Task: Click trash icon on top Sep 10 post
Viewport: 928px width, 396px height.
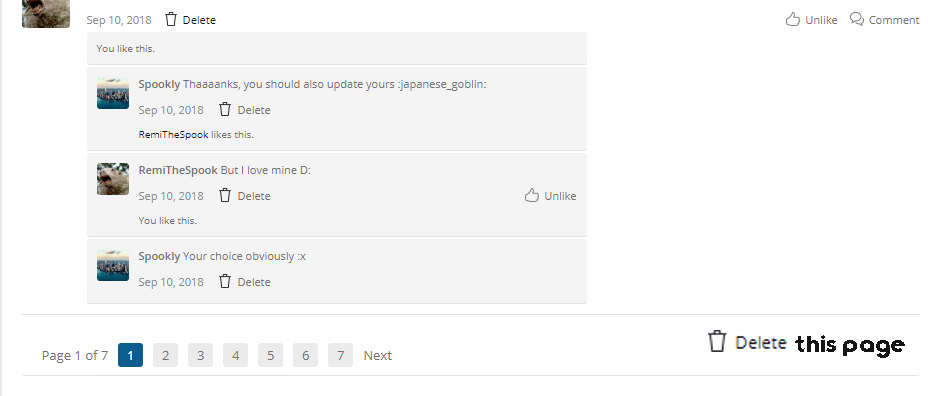Action: (x=171, y=20)
